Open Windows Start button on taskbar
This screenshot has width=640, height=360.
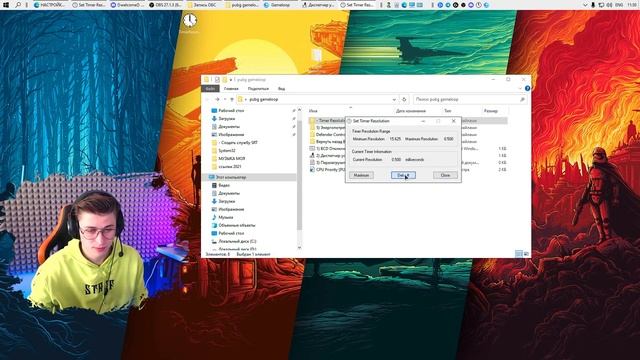[x=6, y=5]
